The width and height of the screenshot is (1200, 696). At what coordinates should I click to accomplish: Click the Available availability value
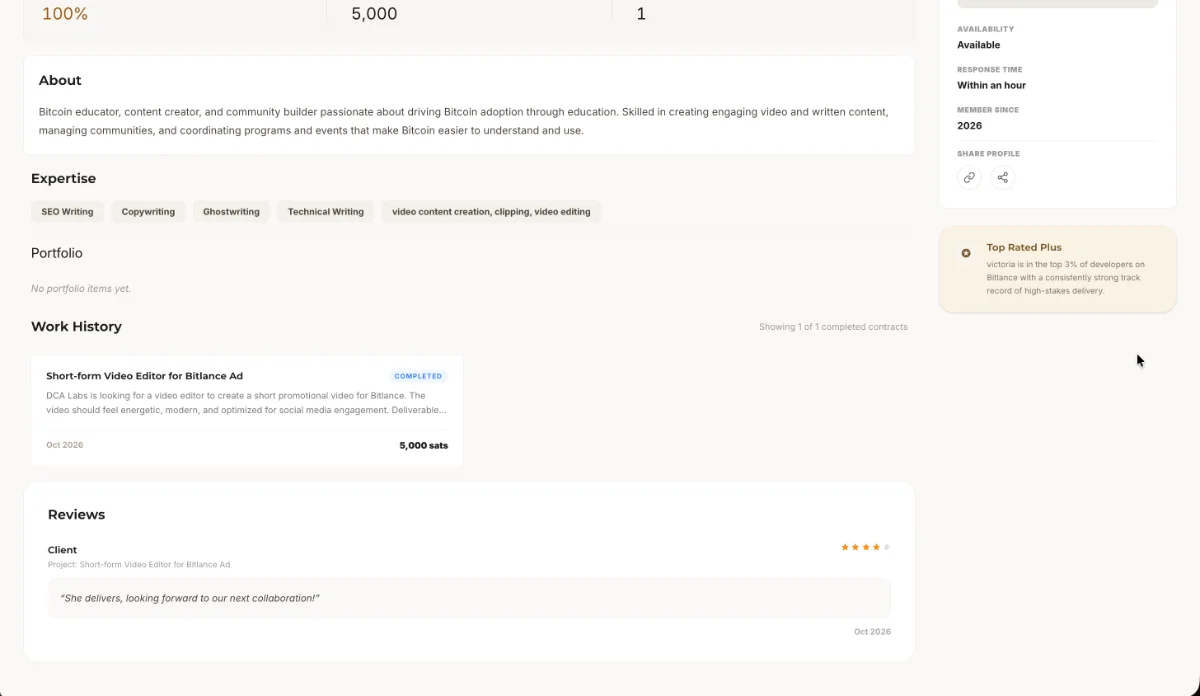[x=978, y=45]
